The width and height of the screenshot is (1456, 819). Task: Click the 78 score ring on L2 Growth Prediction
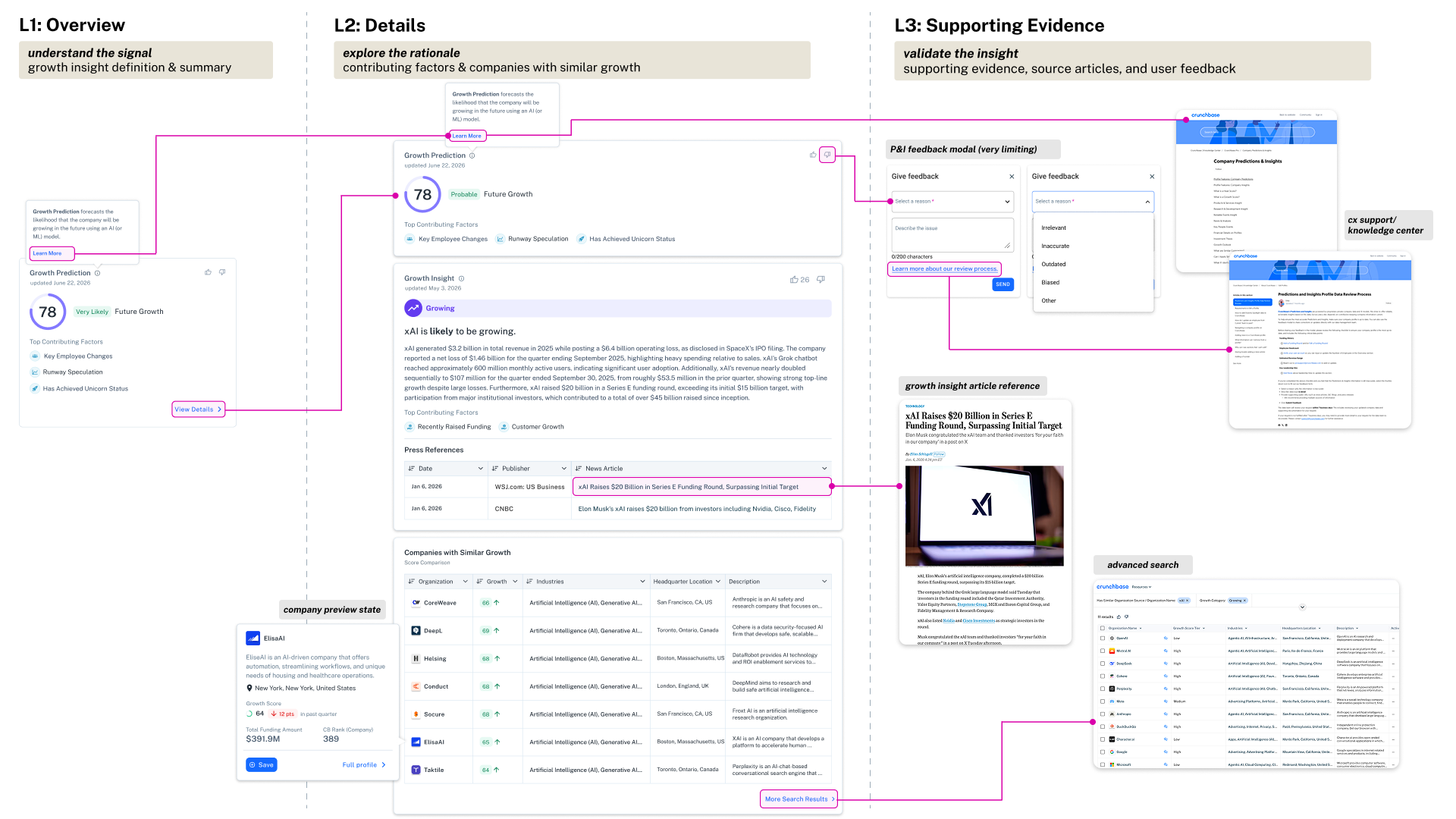423,195
